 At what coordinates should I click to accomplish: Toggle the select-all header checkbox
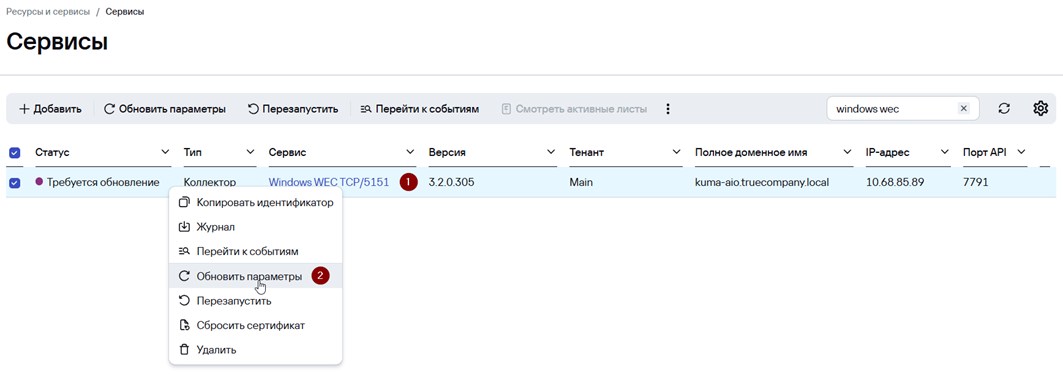click(14, 153)
